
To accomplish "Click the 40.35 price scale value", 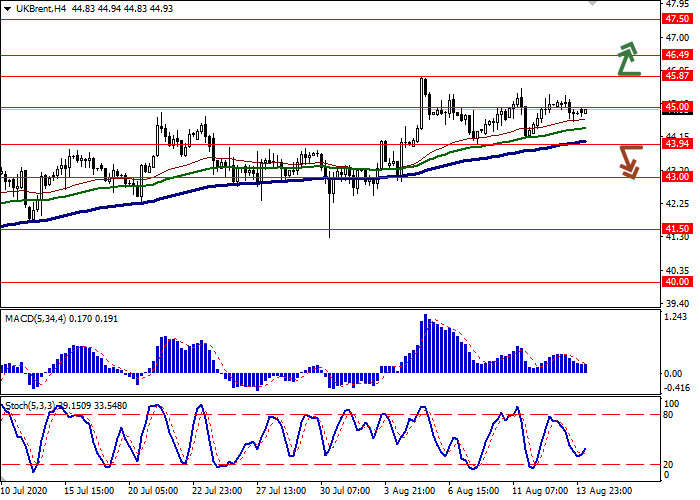I will [x=677, y=271].
